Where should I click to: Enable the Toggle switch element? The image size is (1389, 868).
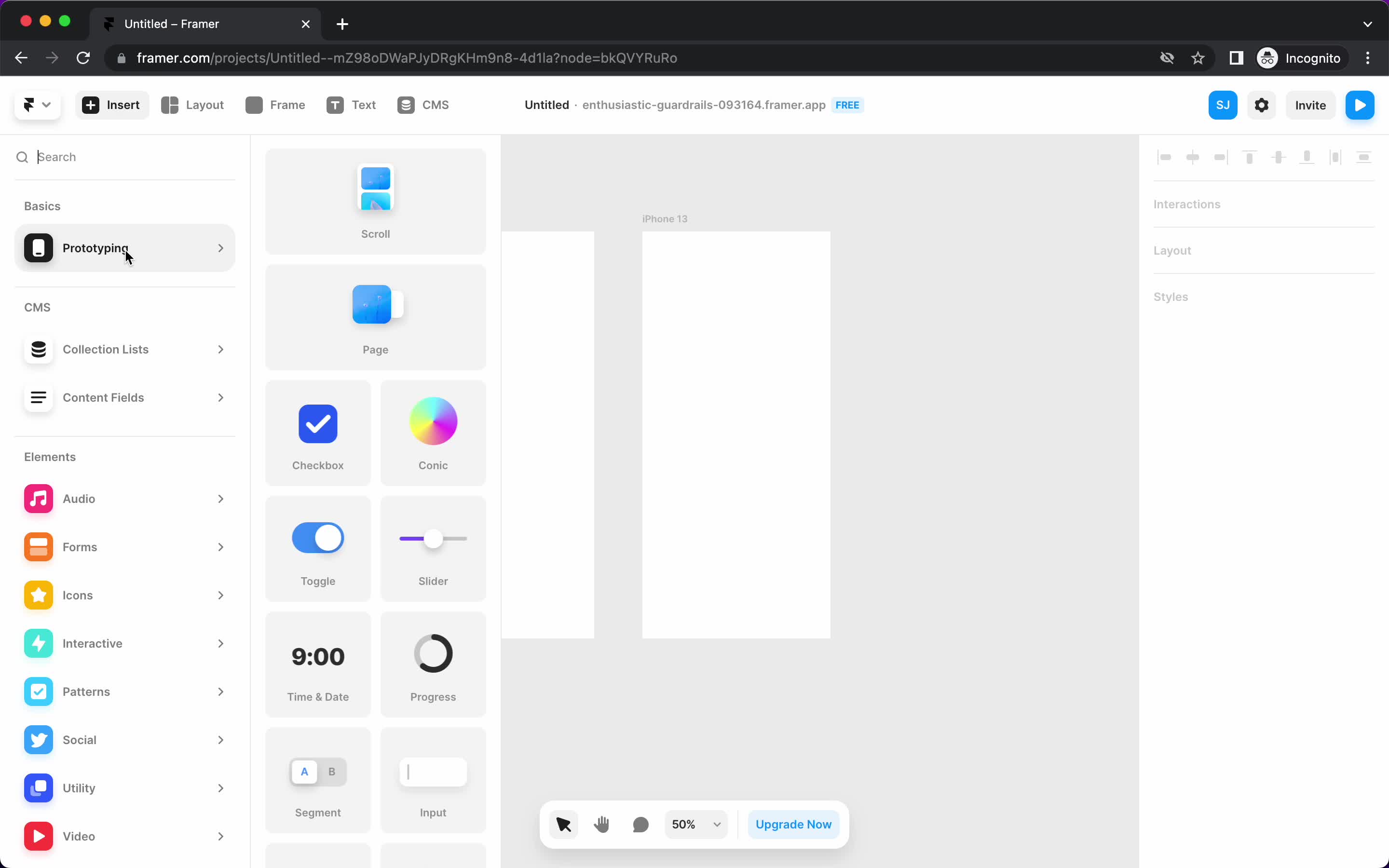pos(318,538)
